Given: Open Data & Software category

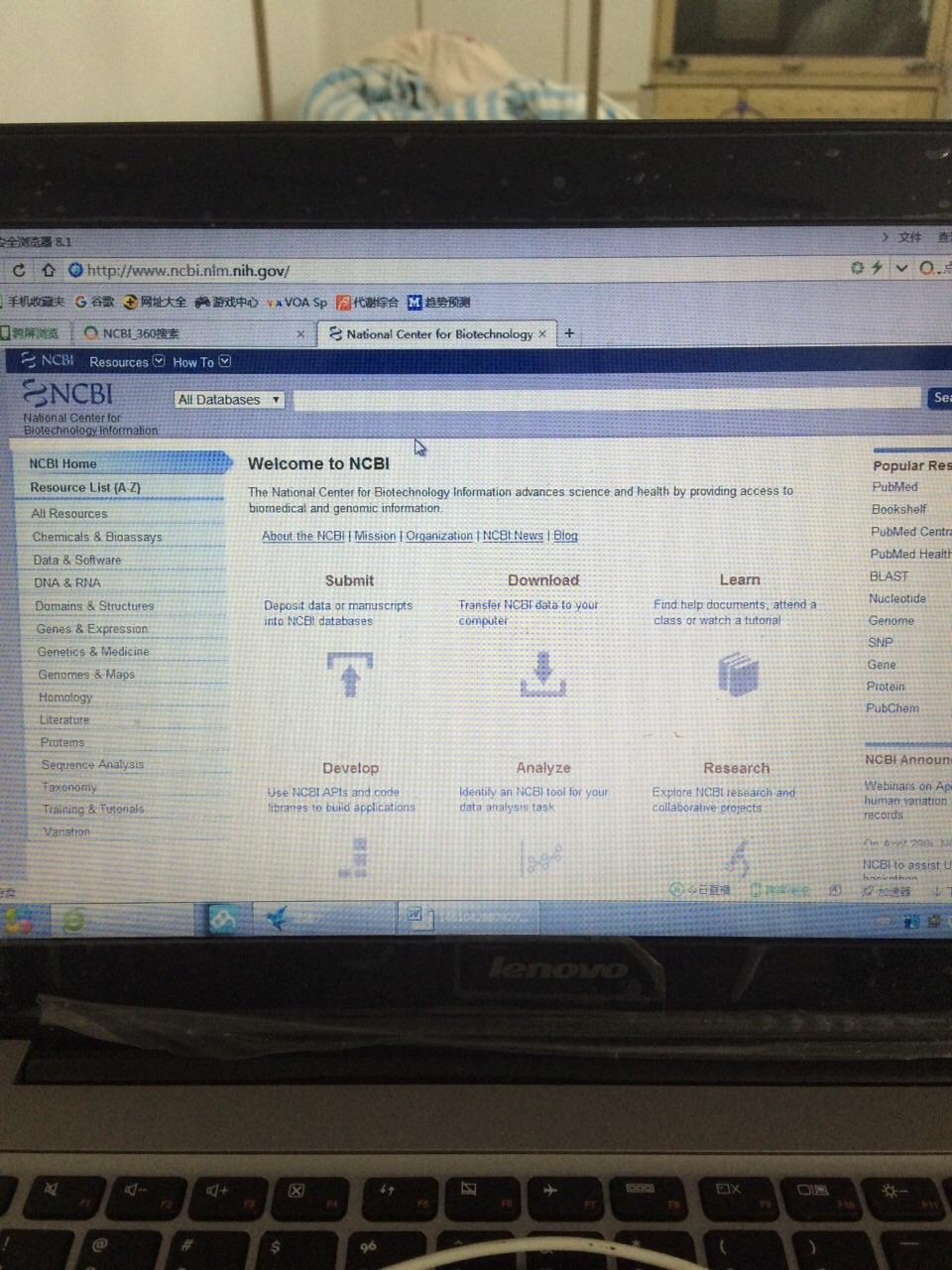Looking at the screenshot, I should (x=76, y=560).
